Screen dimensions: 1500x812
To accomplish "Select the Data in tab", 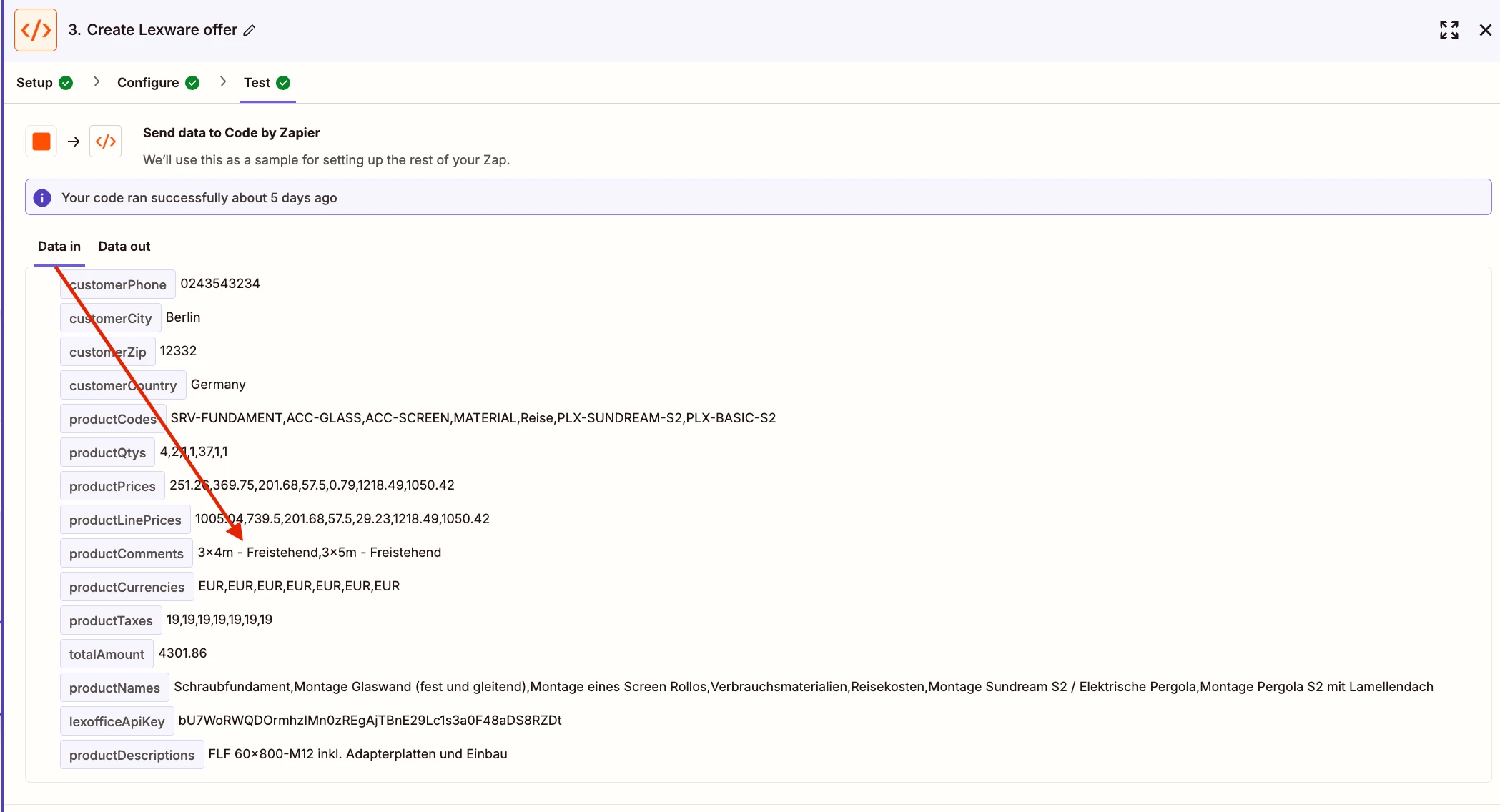I will pyautogui.click(x=59, y=247).
